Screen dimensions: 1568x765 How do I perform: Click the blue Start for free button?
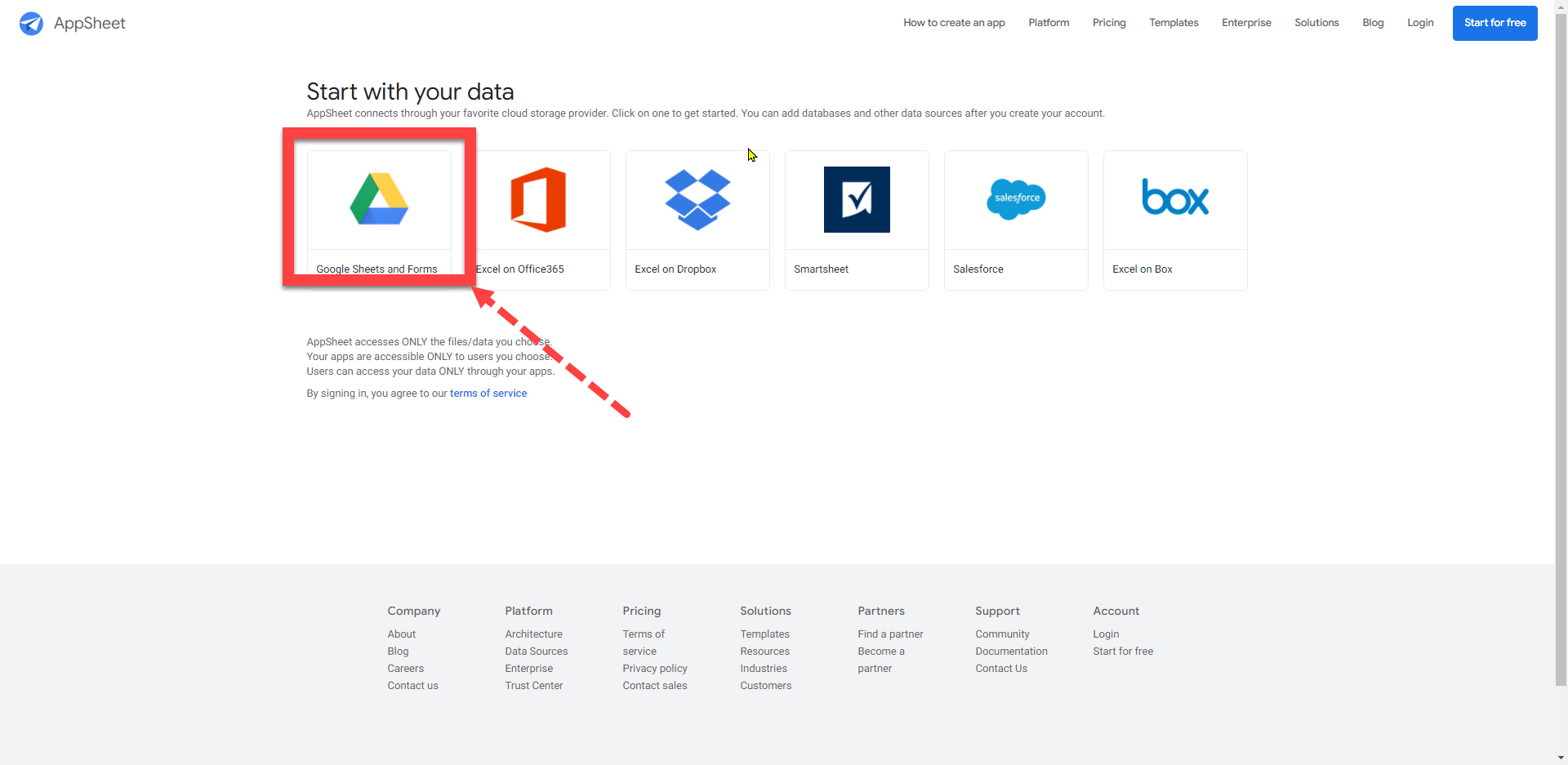coord(1494,23)
